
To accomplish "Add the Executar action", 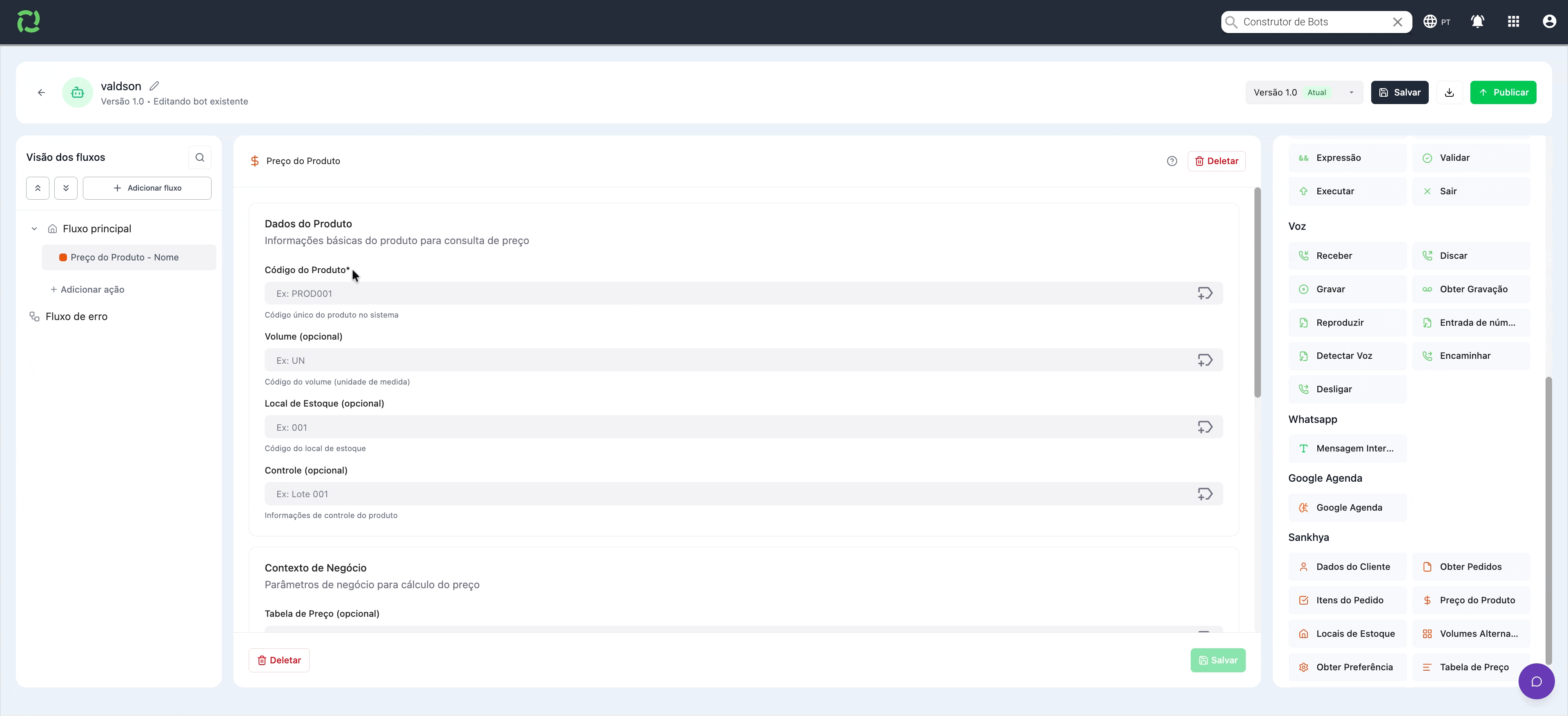I will click(x=1347, y=191).
